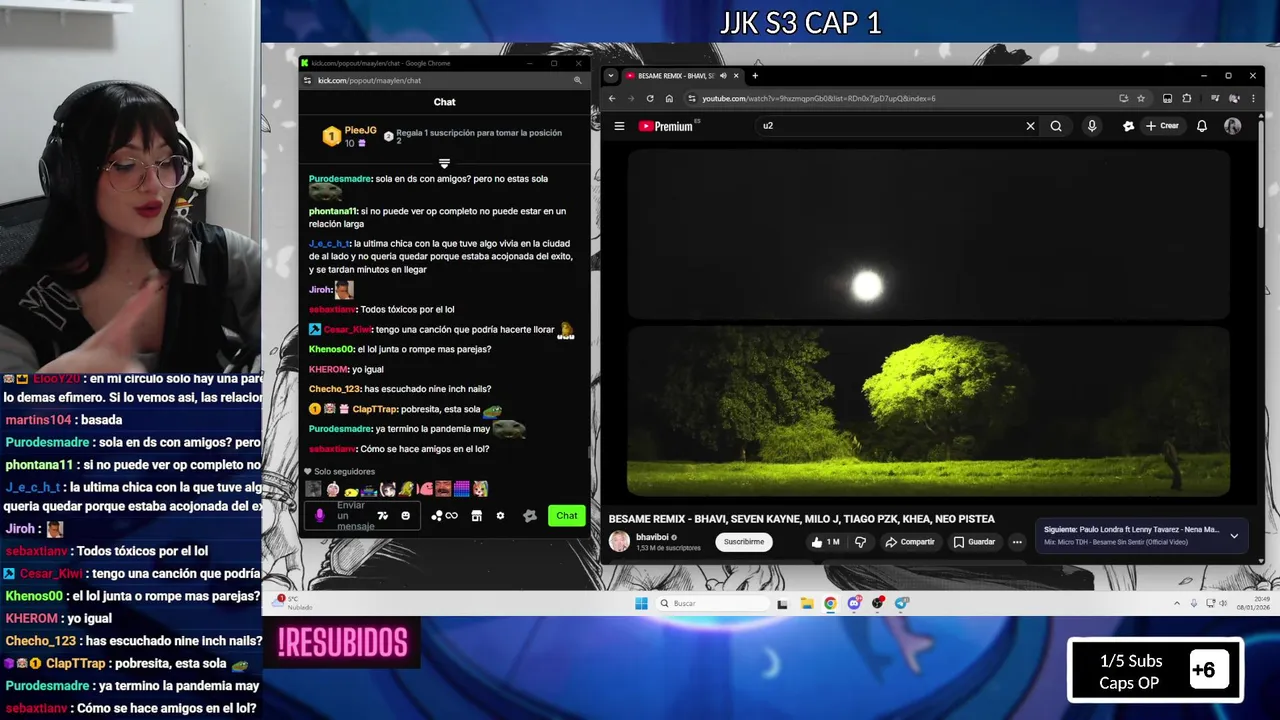The image size is (1280, 720).
Task: Click the taskbar Buscar search box
Action: coord(712,603)
